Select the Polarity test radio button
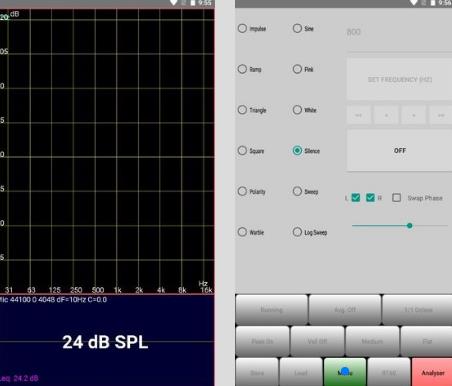Image resolution: width=452 pixels, height=386 pixels. pos(242,191)
